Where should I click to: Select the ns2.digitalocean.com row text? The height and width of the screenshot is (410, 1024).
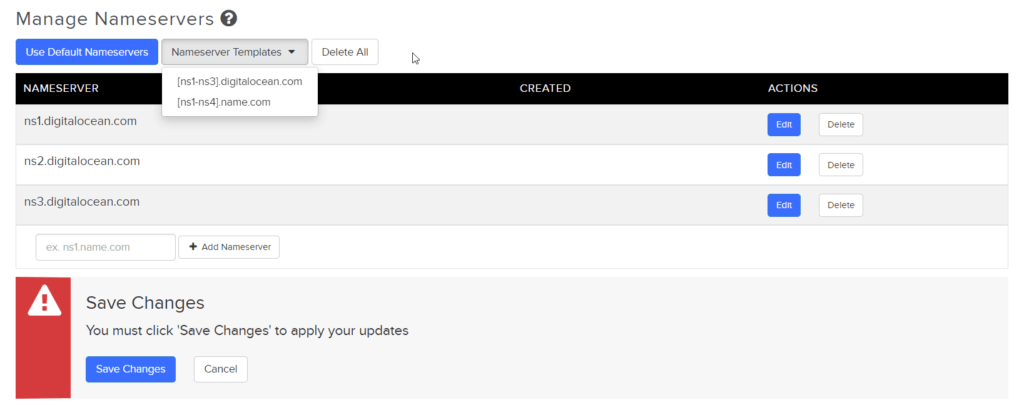click(x=81, y=161)
